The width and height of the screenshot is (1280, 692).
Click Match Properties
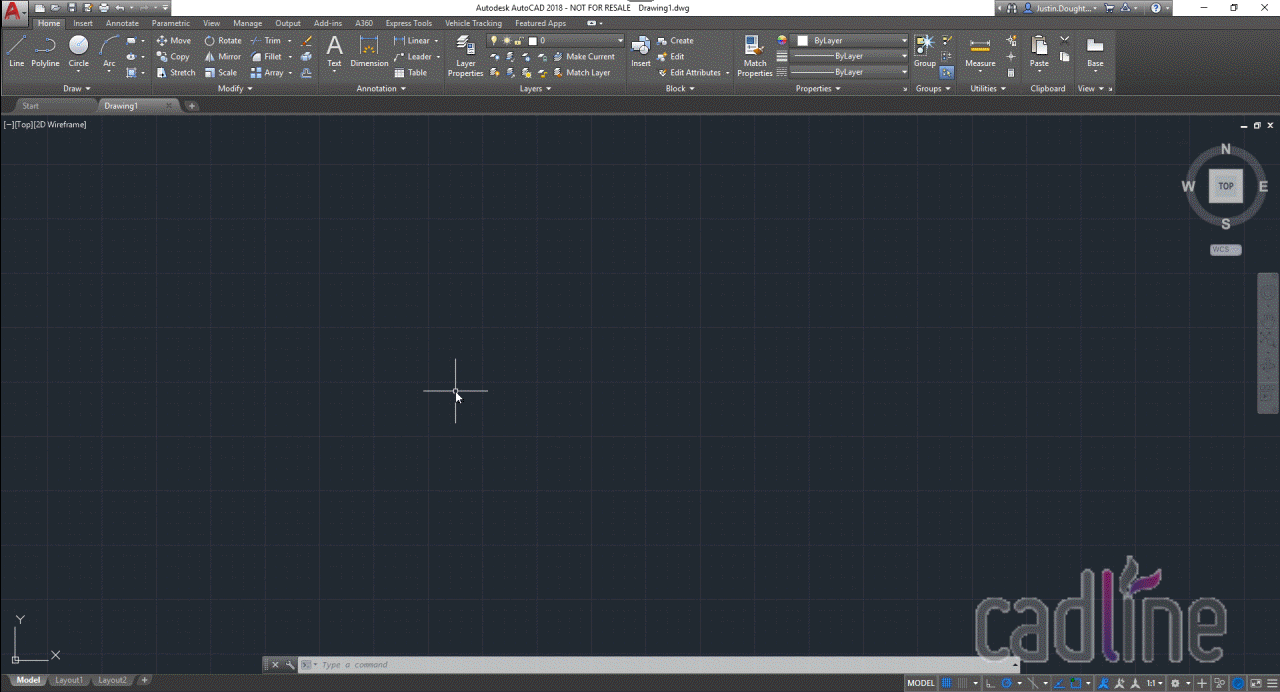755,55
